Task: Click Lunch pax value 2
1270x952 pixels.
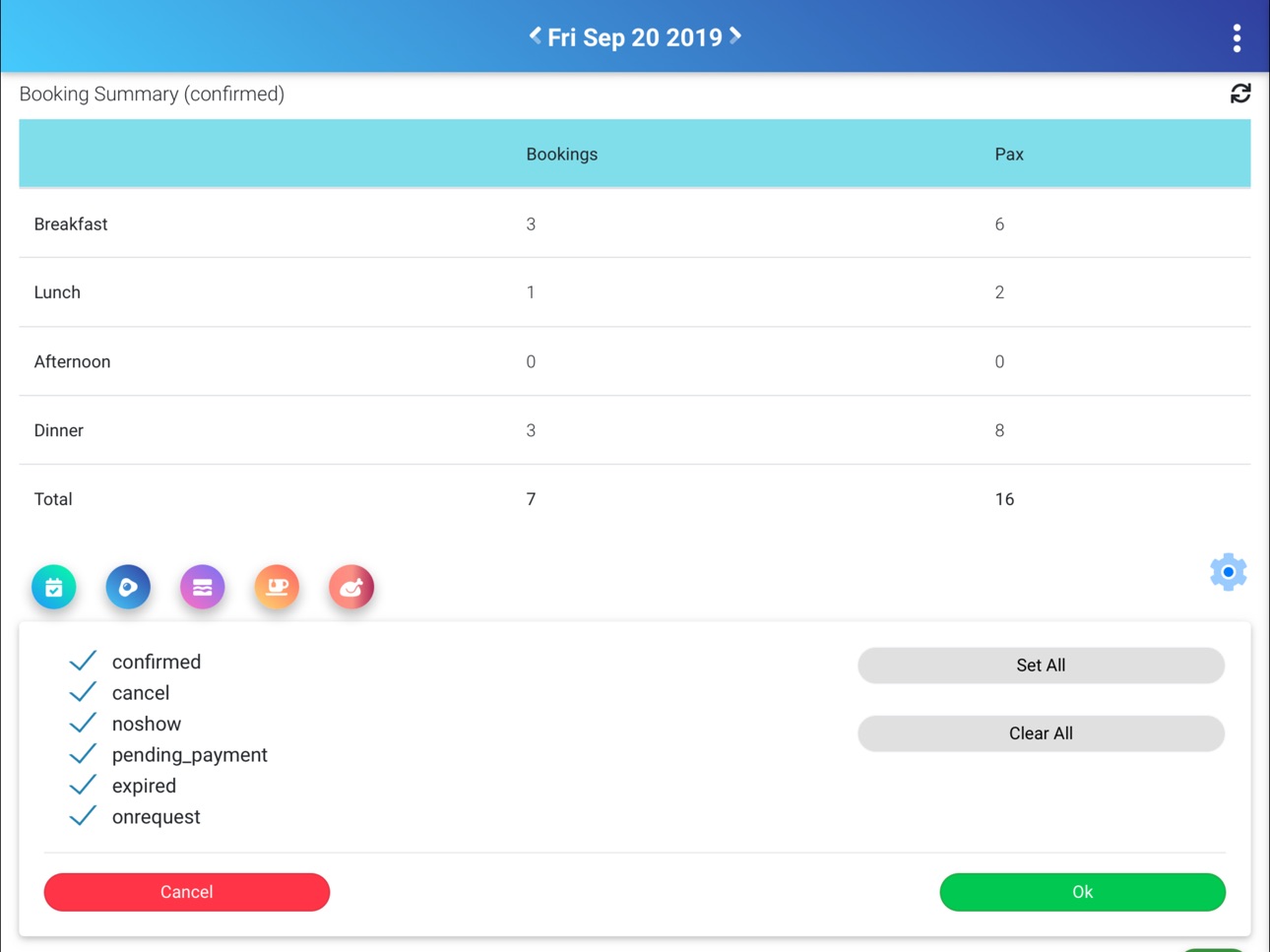Action: 999,292
